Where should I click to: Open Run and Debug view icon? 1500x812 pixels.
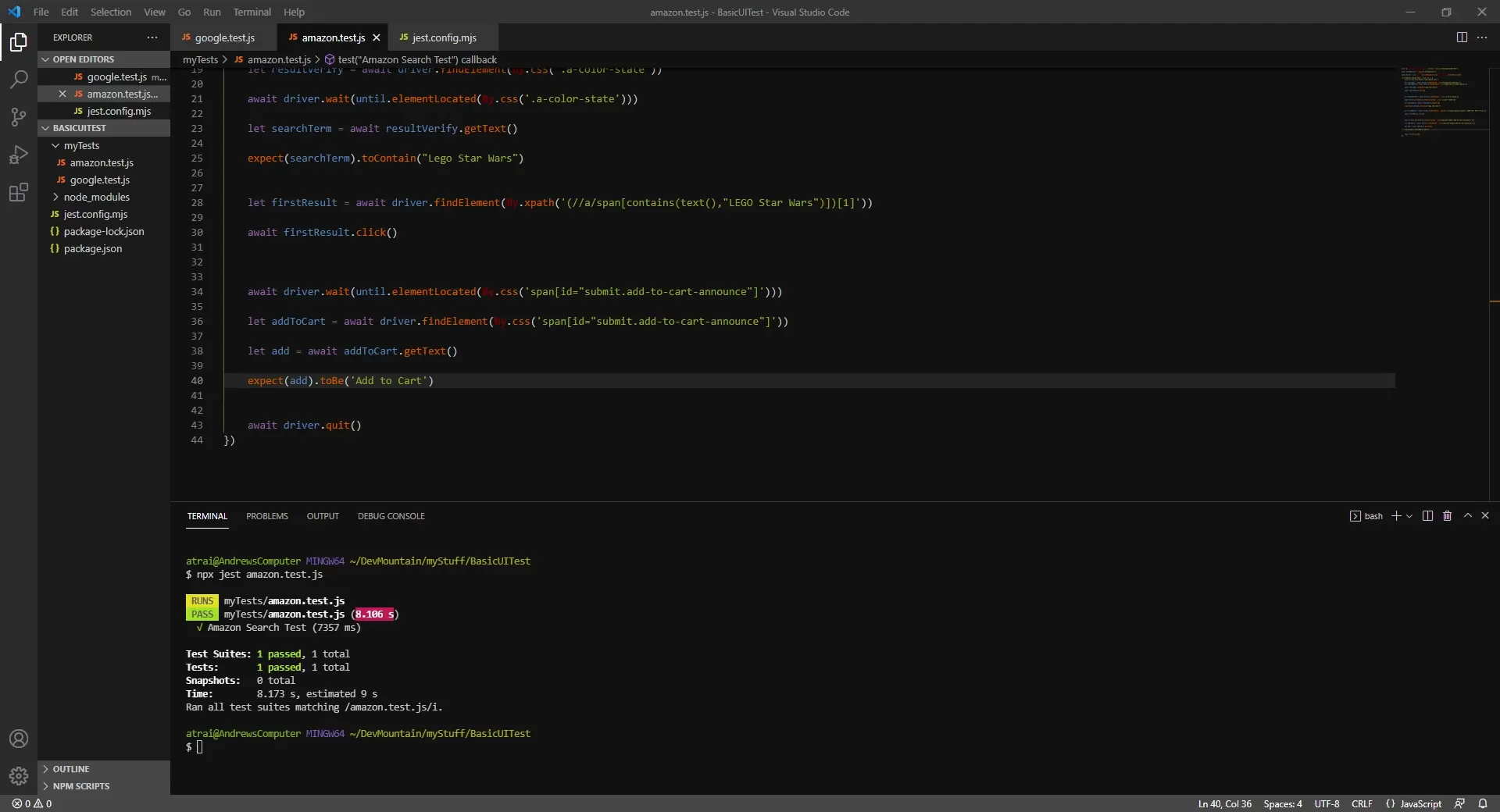pos(19,155)
